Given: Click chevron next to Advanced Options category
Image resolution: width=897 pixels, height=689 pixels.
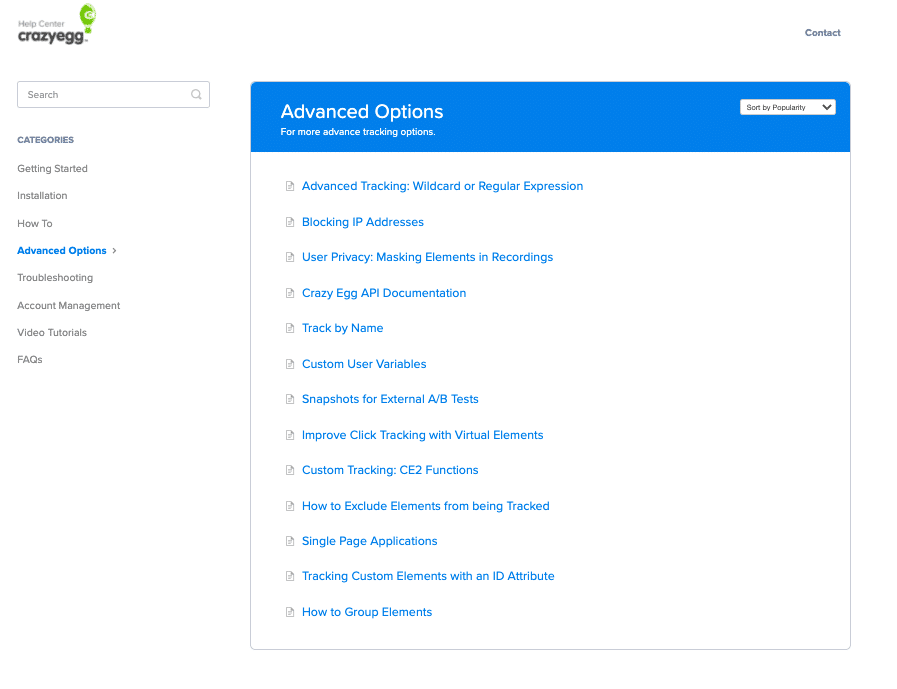Looking at the screenshot, I should coord(115,251).
